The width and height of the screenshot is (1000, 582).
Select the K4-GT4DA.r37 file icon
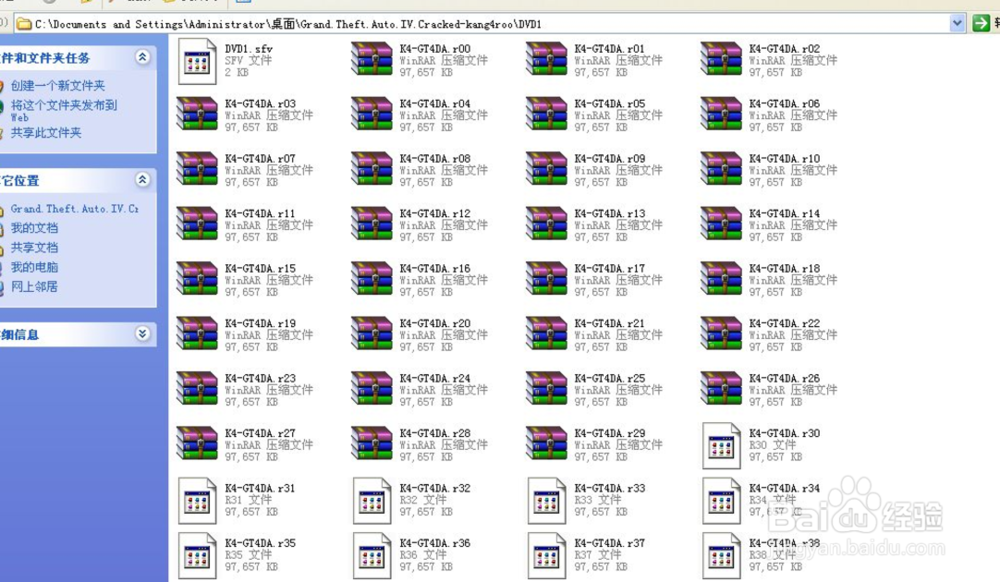[547, 556]
